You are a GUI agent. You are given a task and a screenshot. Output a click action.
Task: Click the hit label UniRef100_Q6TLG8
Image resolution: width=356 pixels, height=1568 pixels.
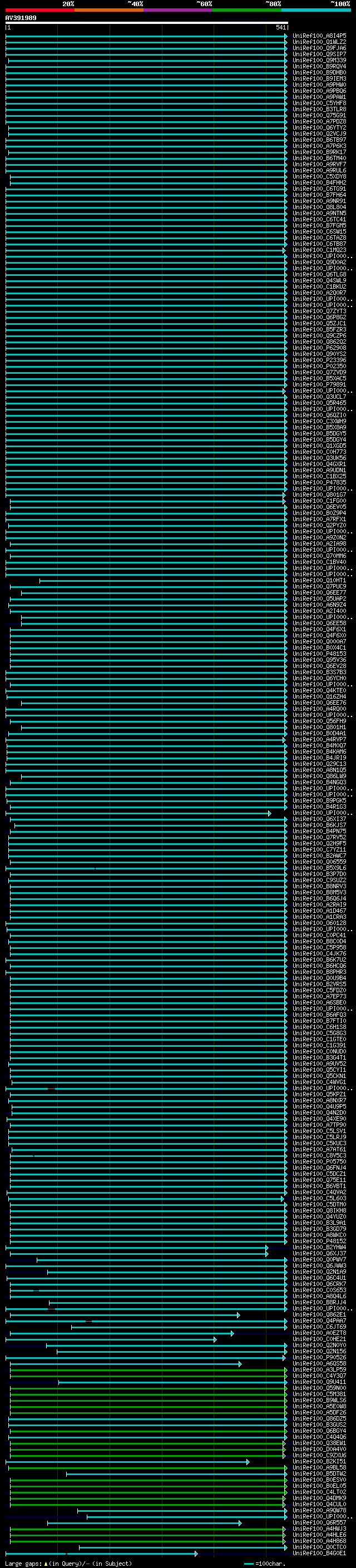tap(319, 275)
